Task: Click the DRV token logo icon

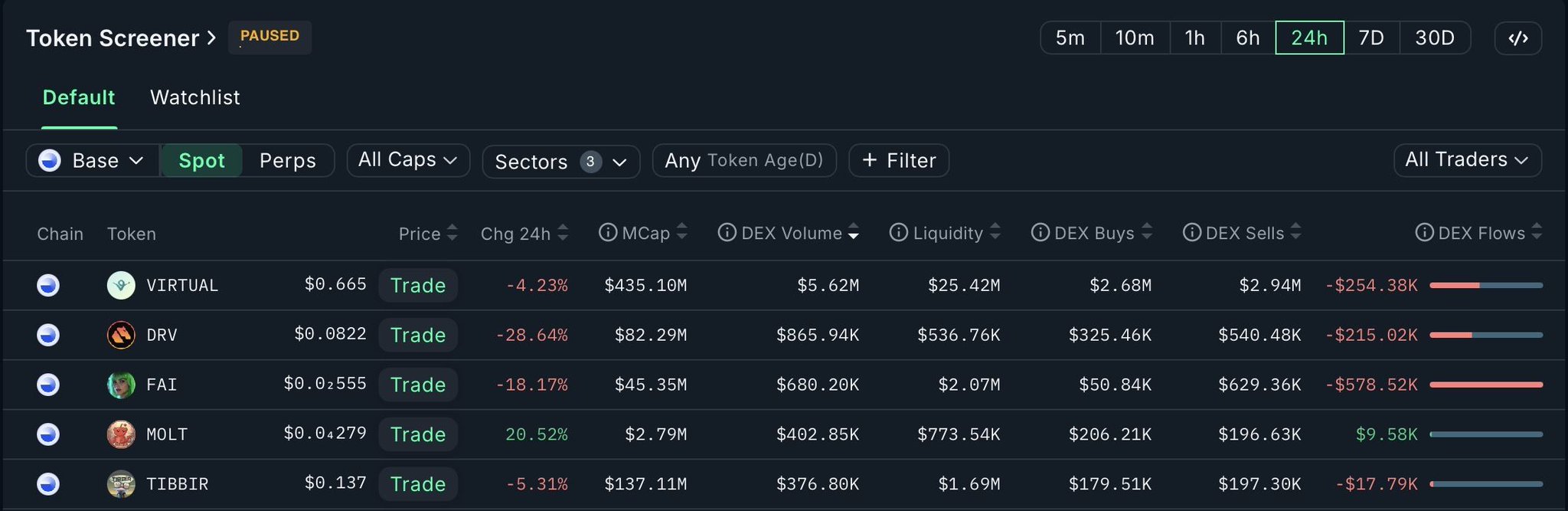Action: [121, 335]
